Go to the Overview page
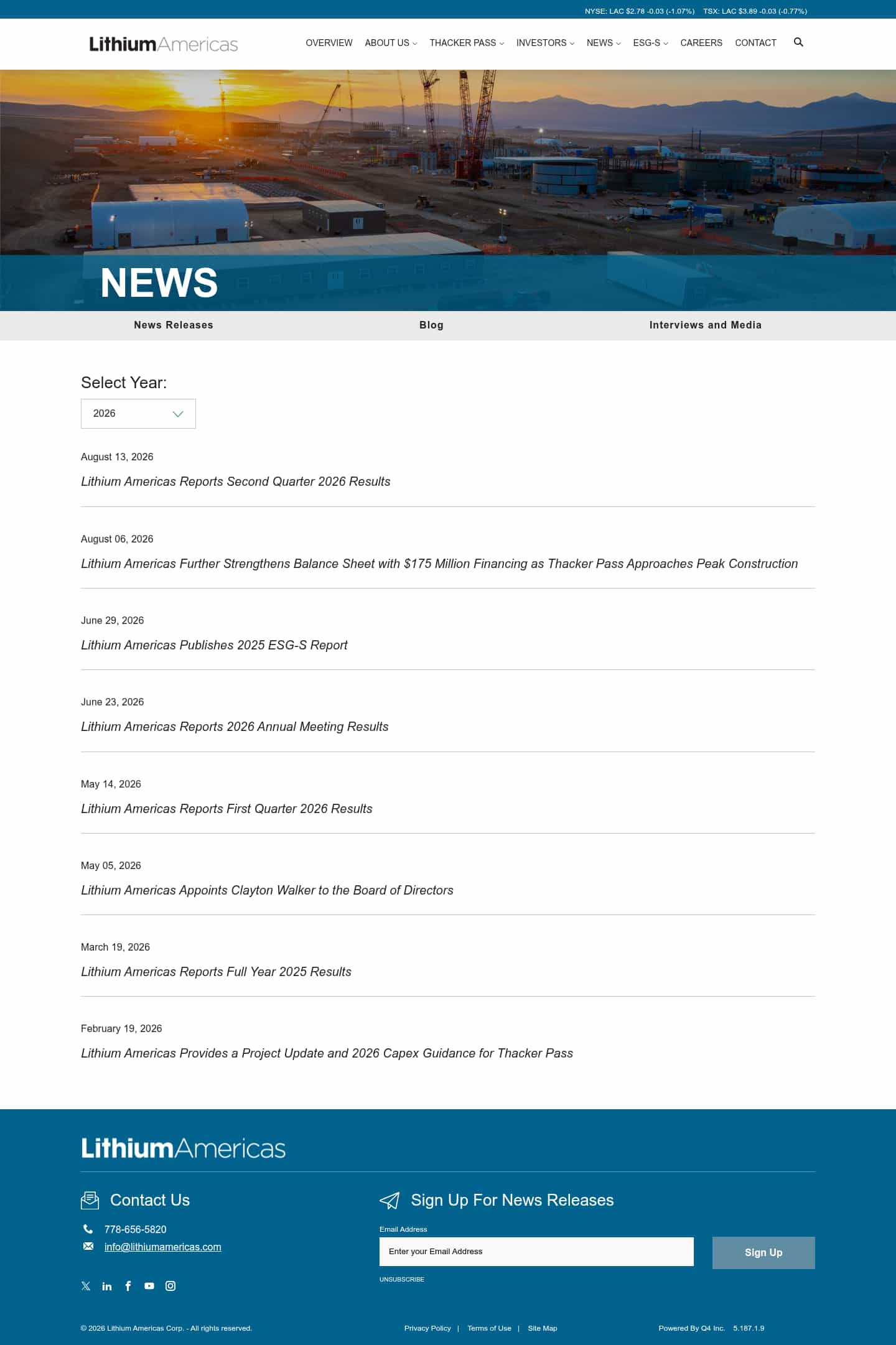The width and height of the screenshot is (896, 1345). (x=329, y=43)
